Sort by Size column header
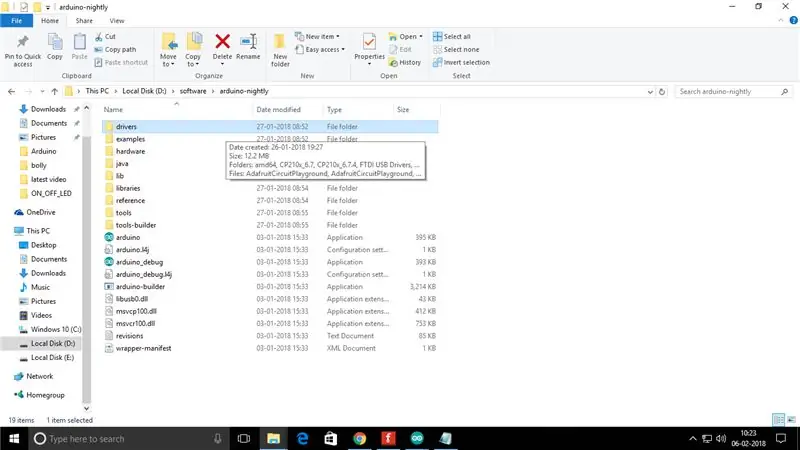Viewport: 800px width, 450px height. coord(403,110)
